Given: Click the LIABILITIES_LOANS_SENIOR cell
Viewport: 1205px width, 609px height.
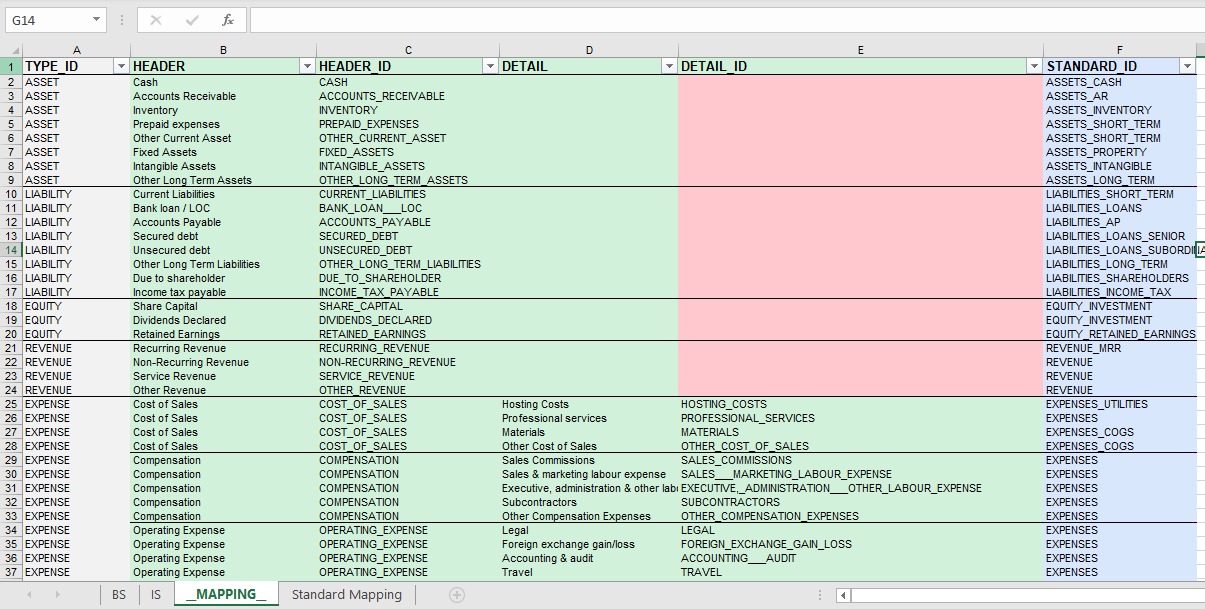Looking at the screenshot, I should point(1120,236).
